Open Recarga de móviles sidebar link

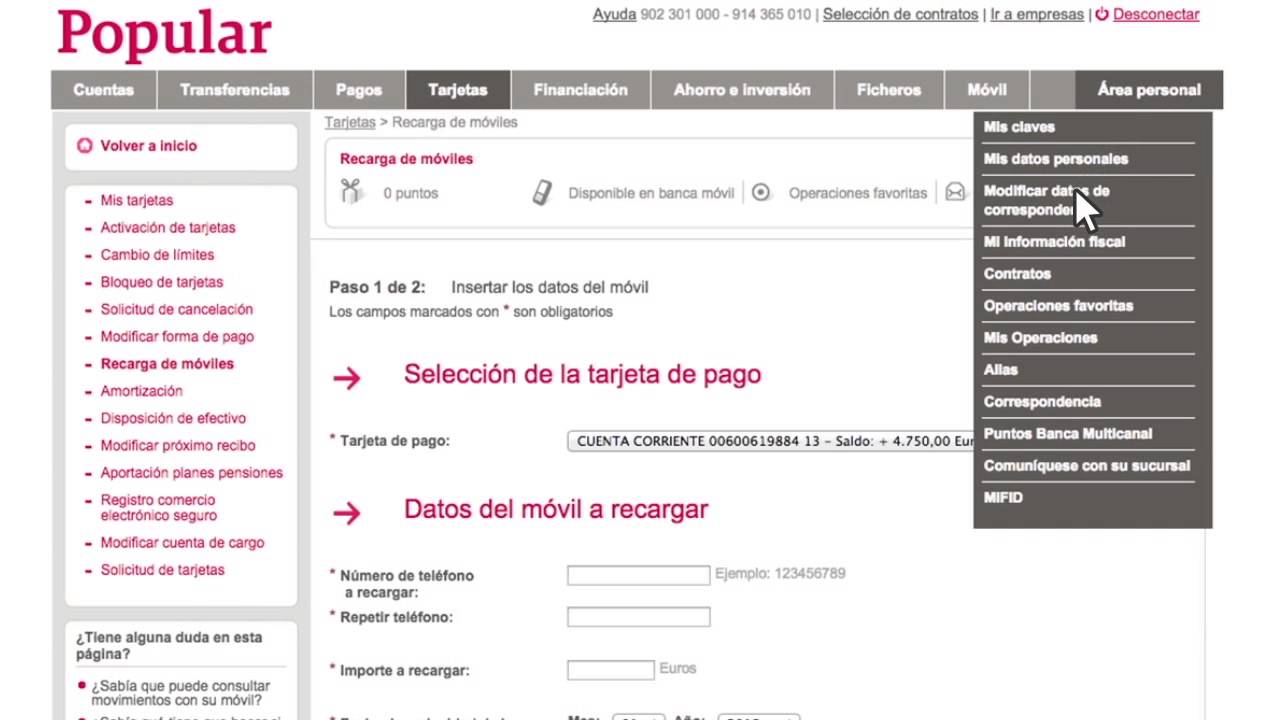click(x=167, y=364)
